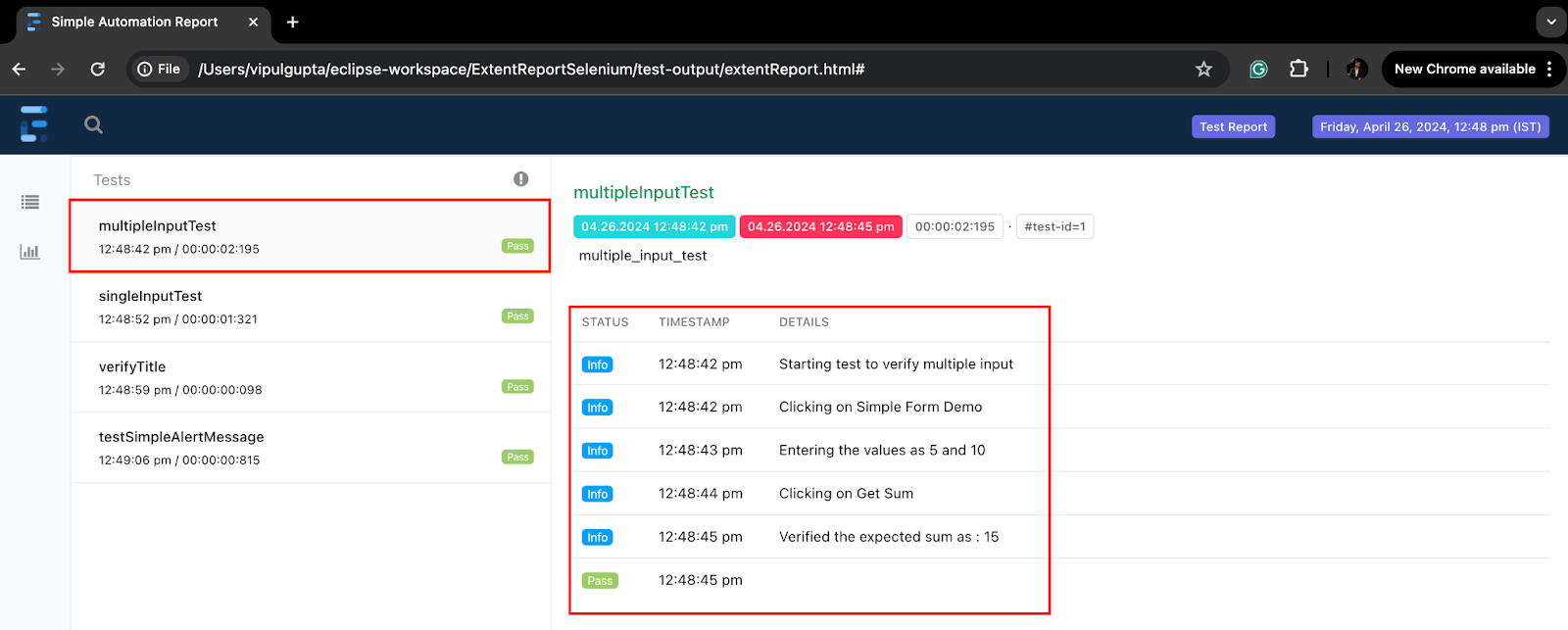Select verifyTitle in tests list
The image size is (1568, 630).
(x=310, y=377)
